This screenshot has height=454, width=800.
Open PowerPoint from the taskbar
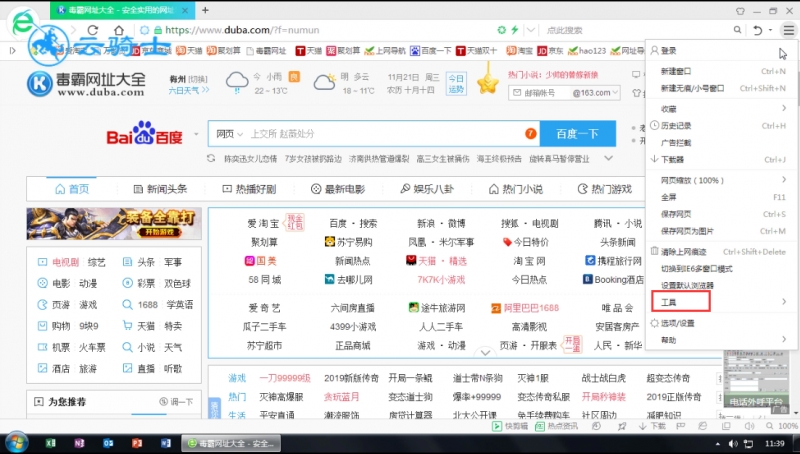coord(137,443)
